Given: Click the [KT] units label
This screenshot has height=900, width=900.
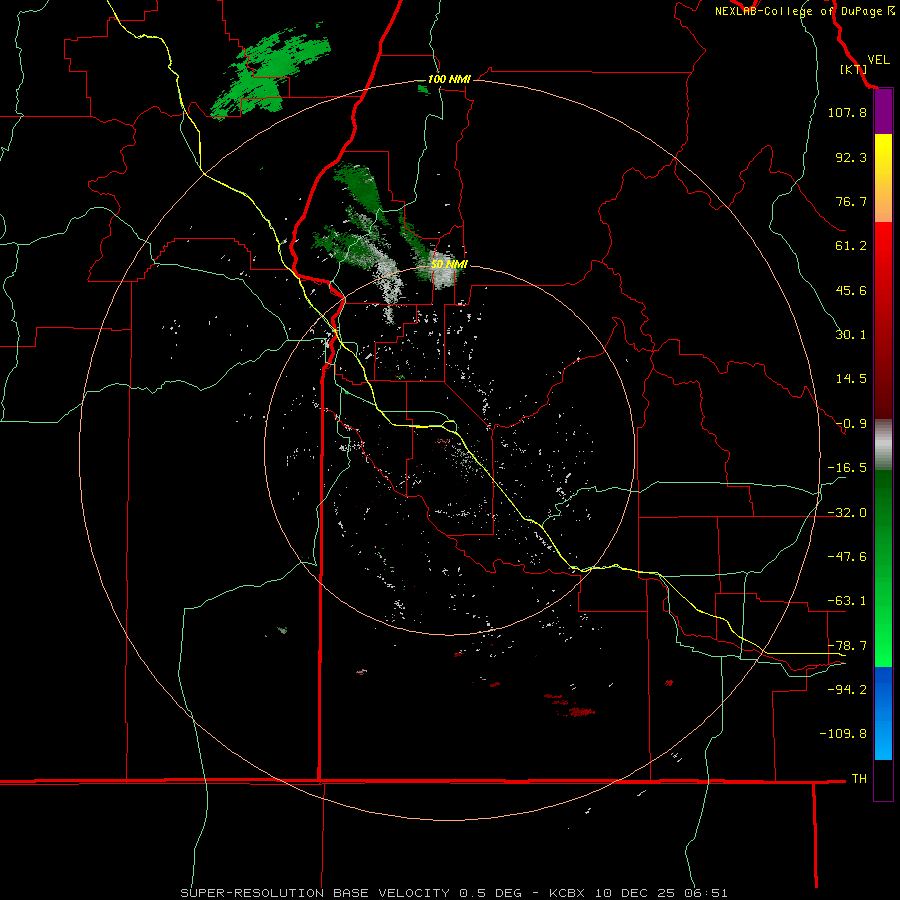Looking at the screenshot, I should (853, 69).
